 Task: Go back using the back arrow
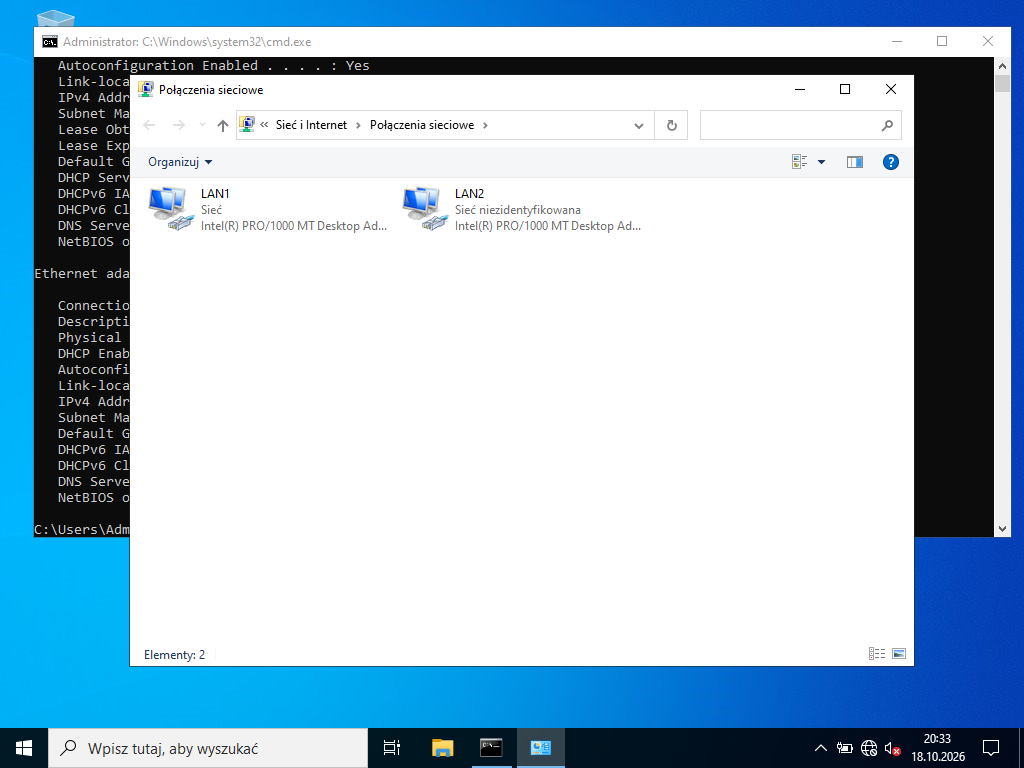[150, 125]
